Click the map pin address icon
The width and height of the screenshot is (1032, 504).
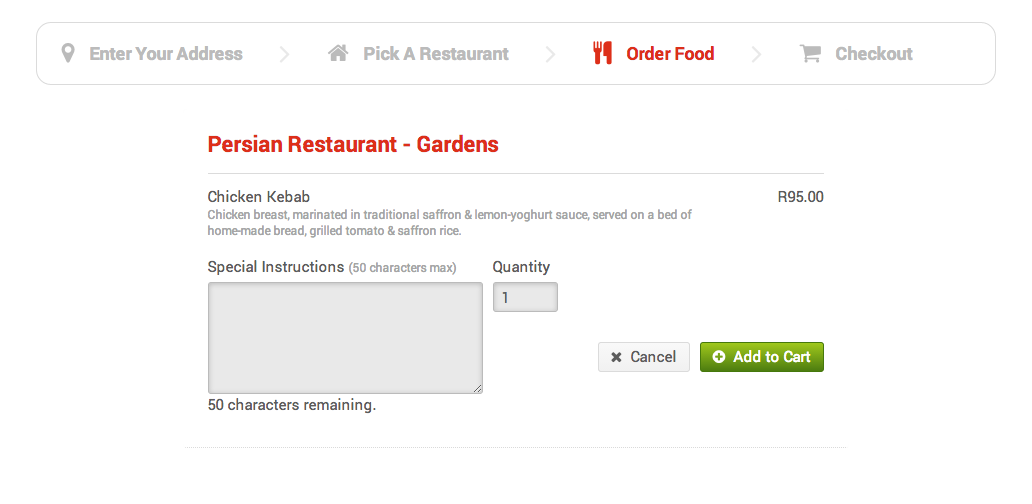[68, 53]
